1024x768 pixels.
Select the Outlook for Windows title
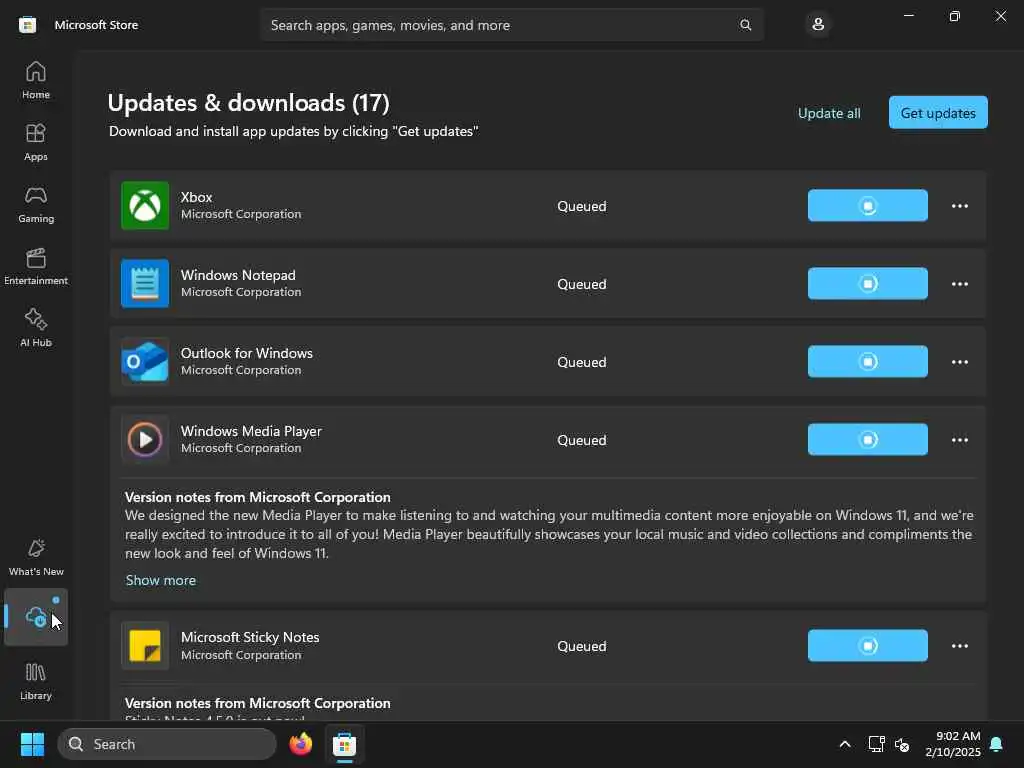(x=247, y=353)
